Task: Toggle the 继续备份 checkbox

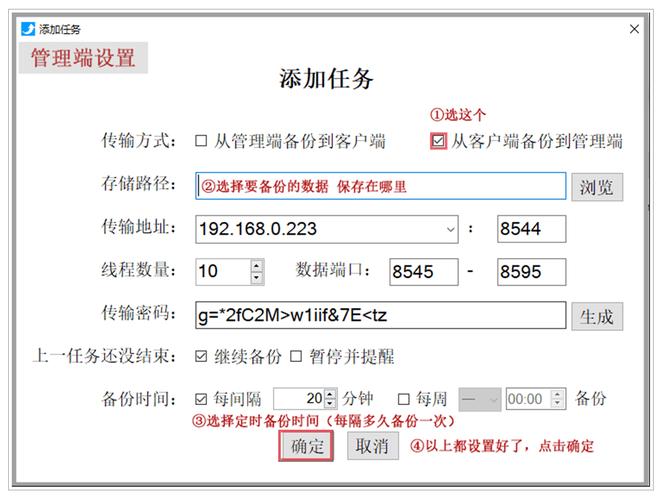Action: [x=201, y=356]
